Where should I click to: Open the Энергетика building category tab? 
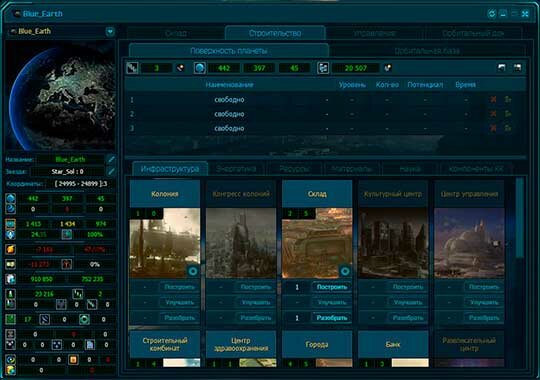(x=236, y=169)
